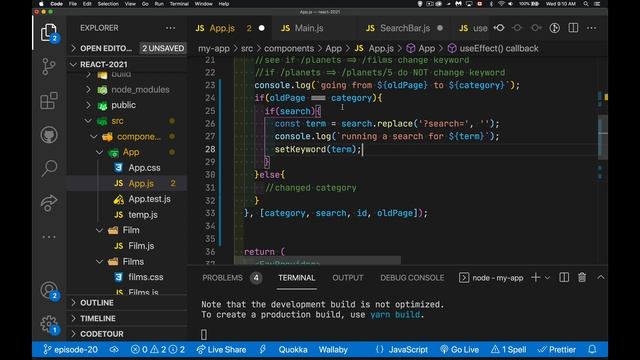Open the GitHub view in activity bar
This screenshot has width=640, height=360.
(x=49, y=135)
